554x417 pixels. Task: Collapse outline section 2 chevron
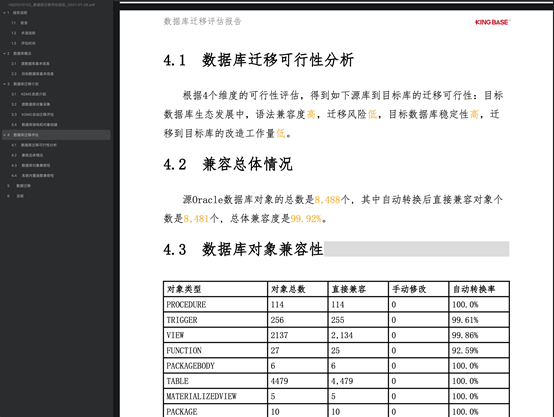click(4, 53)
